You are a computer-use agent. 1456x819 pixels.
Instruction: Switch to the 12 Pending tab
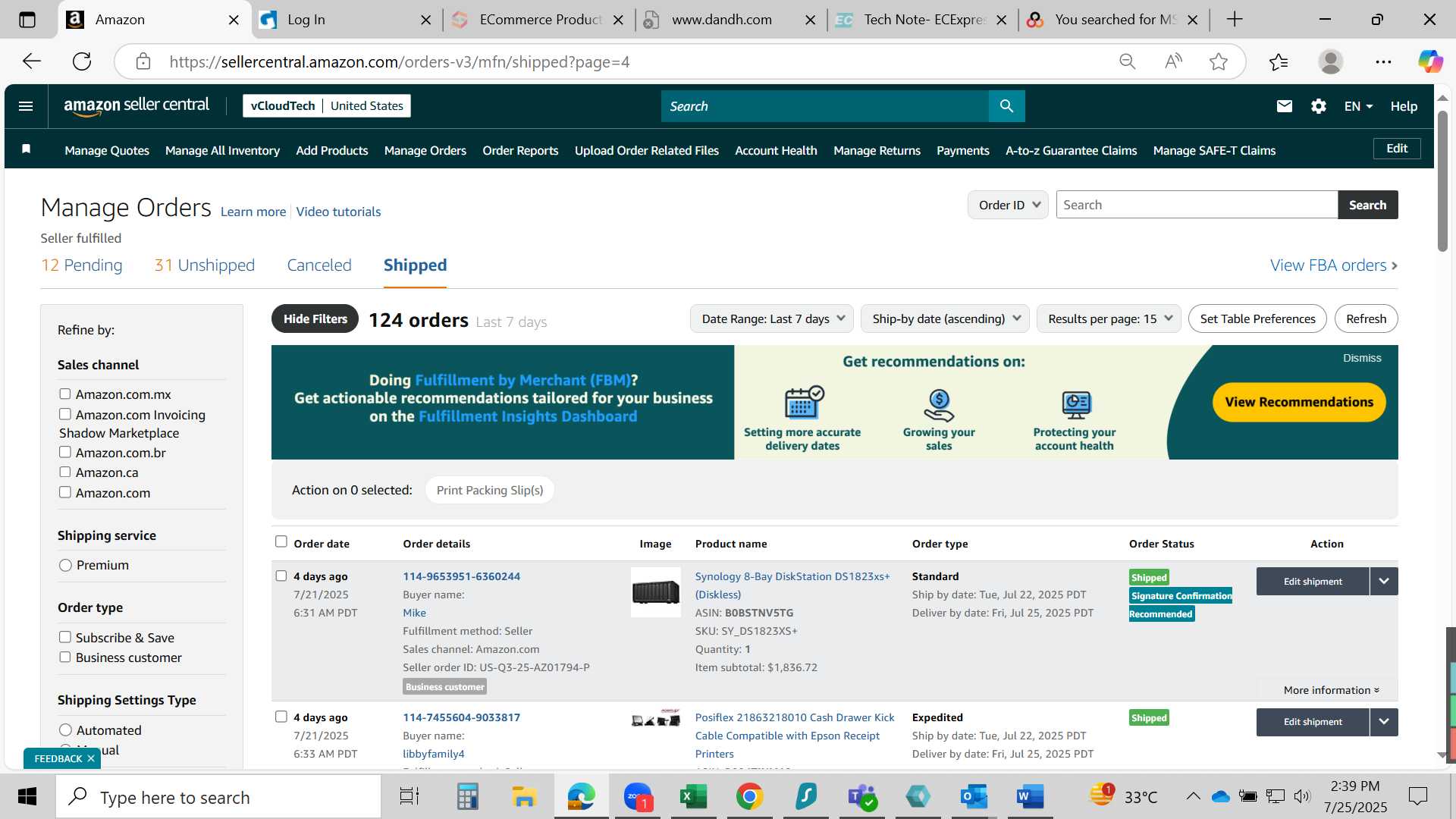click(x=82, y=265)
